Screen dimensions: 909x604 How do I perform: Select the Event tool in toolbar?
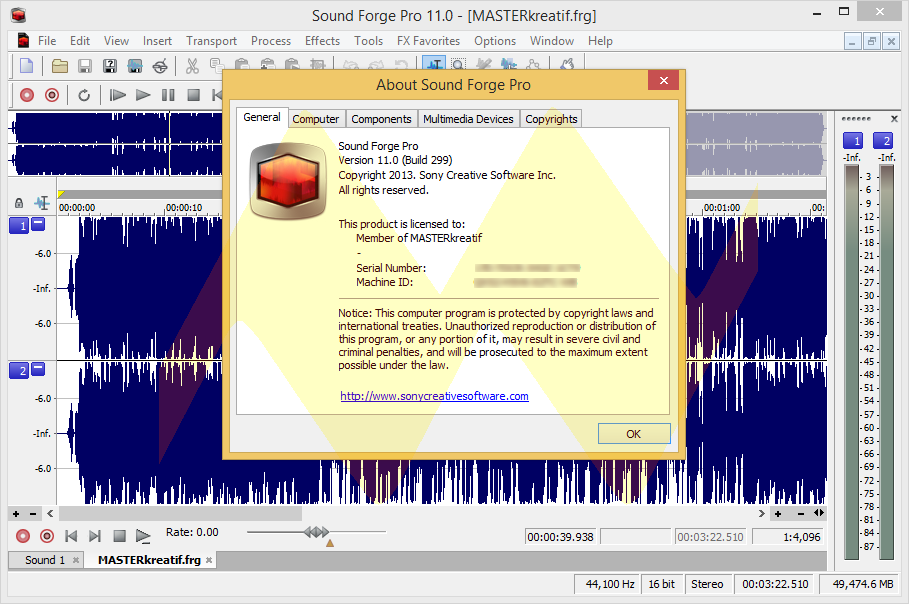508,64
